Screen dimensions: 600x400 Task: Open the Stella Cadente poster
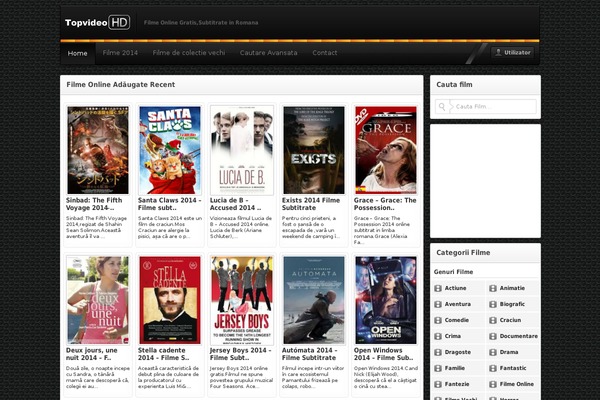170,300
